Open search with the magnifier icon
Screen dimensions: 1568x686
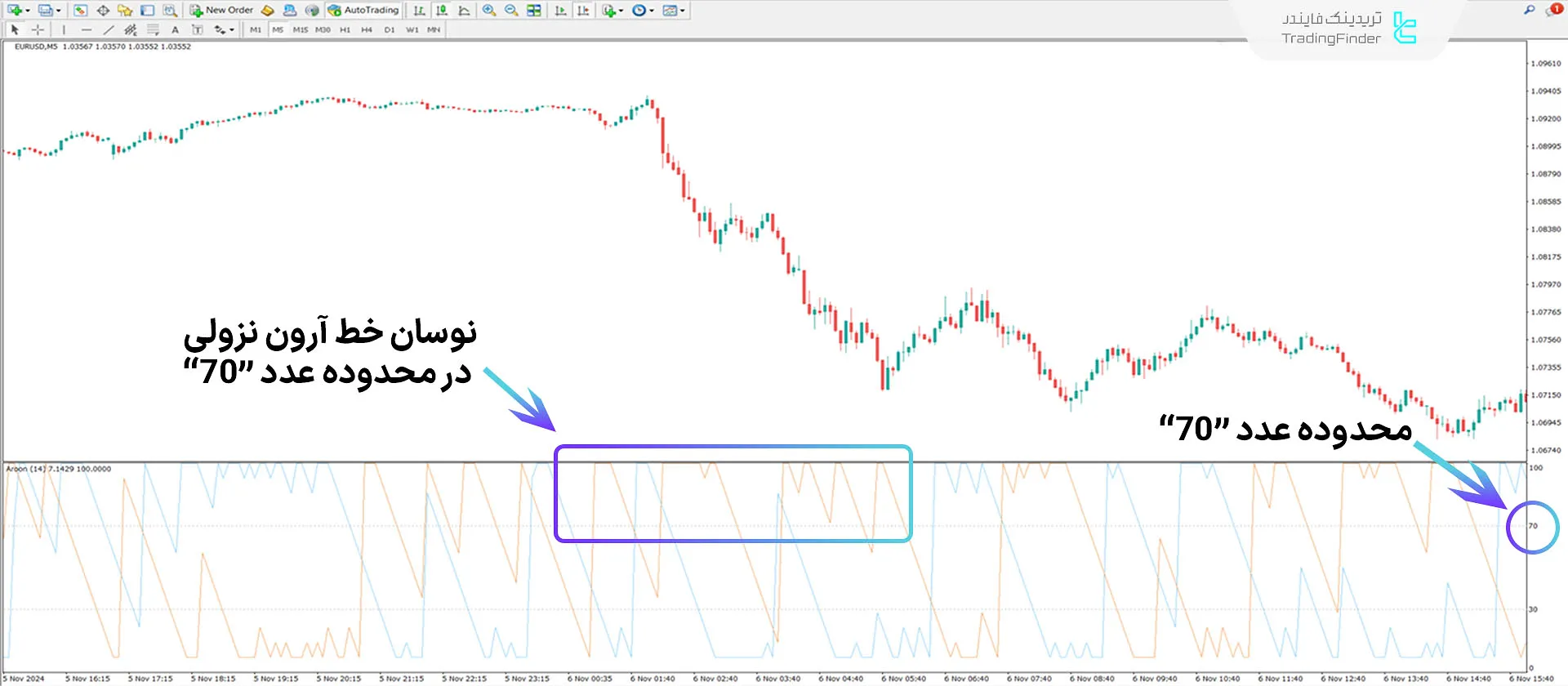click(1529, 10)
